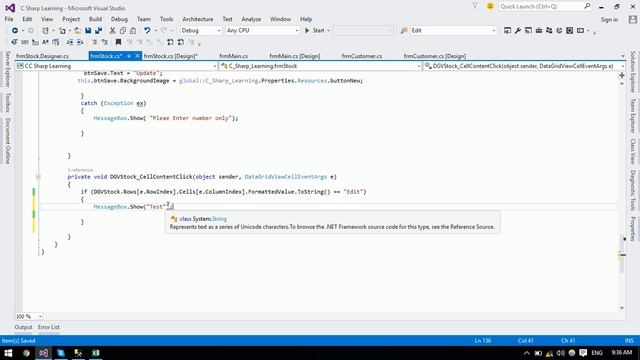Screen dimensions: 640x360
Task: Expand the Start button dropdown arrow
Action: click(x=328, y=31)
